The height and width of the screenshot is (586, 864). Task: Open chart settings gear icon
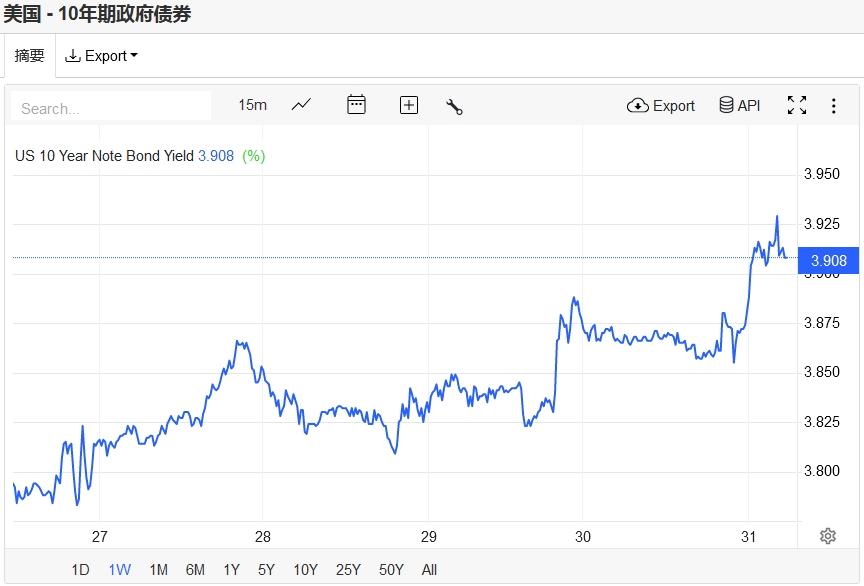click(x=828, y=536)
